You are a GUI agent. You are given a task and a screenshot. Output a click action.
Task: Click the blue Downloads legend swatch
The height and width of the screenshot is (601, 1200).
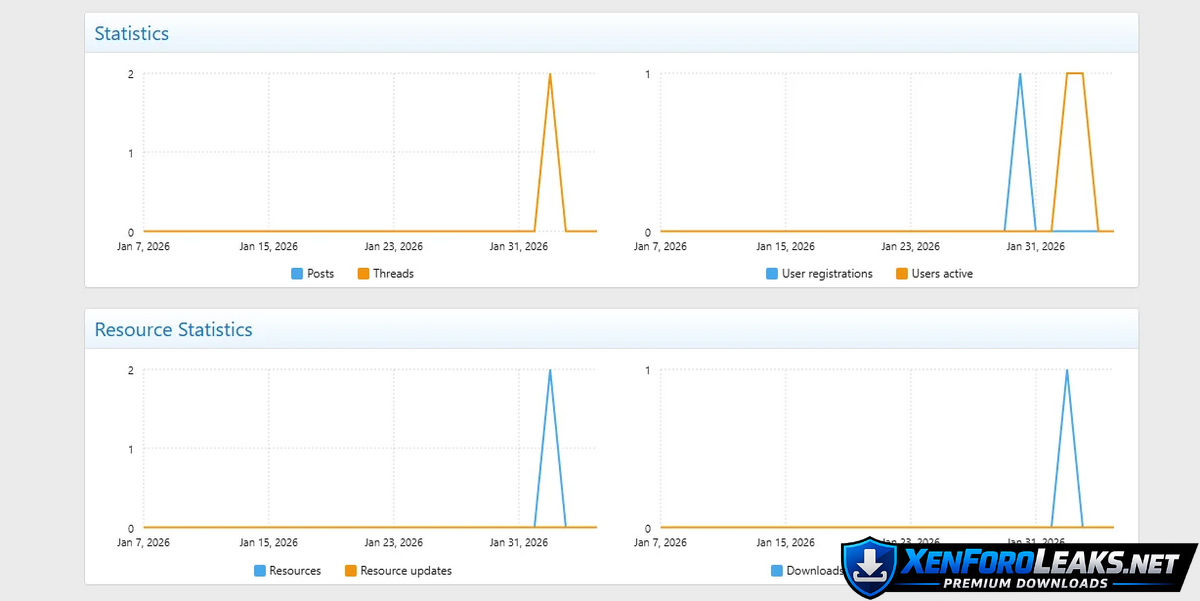(x=777, y=571)
